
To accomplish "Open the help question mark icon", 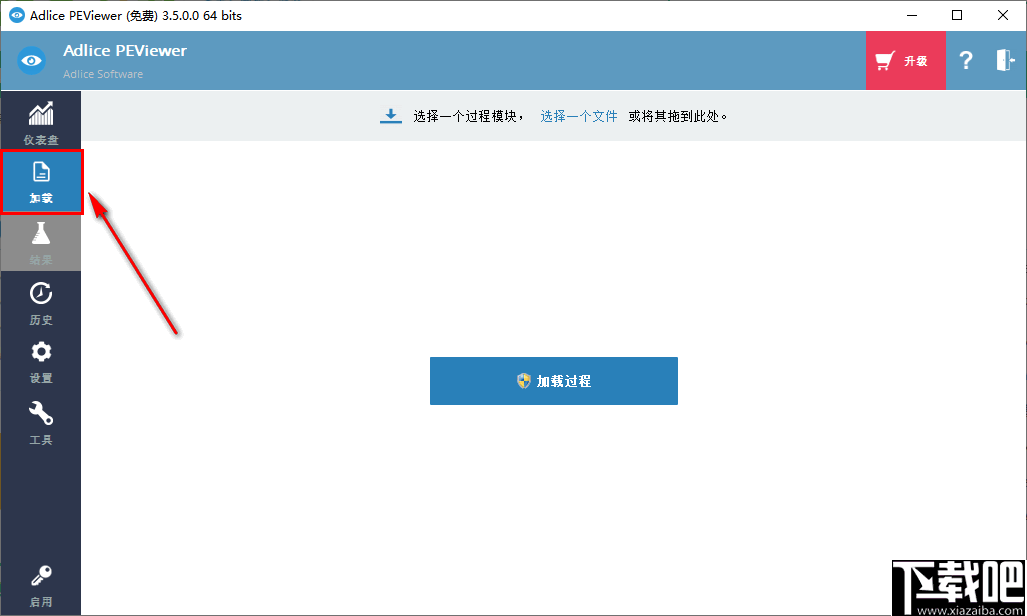I will point(965,60).
